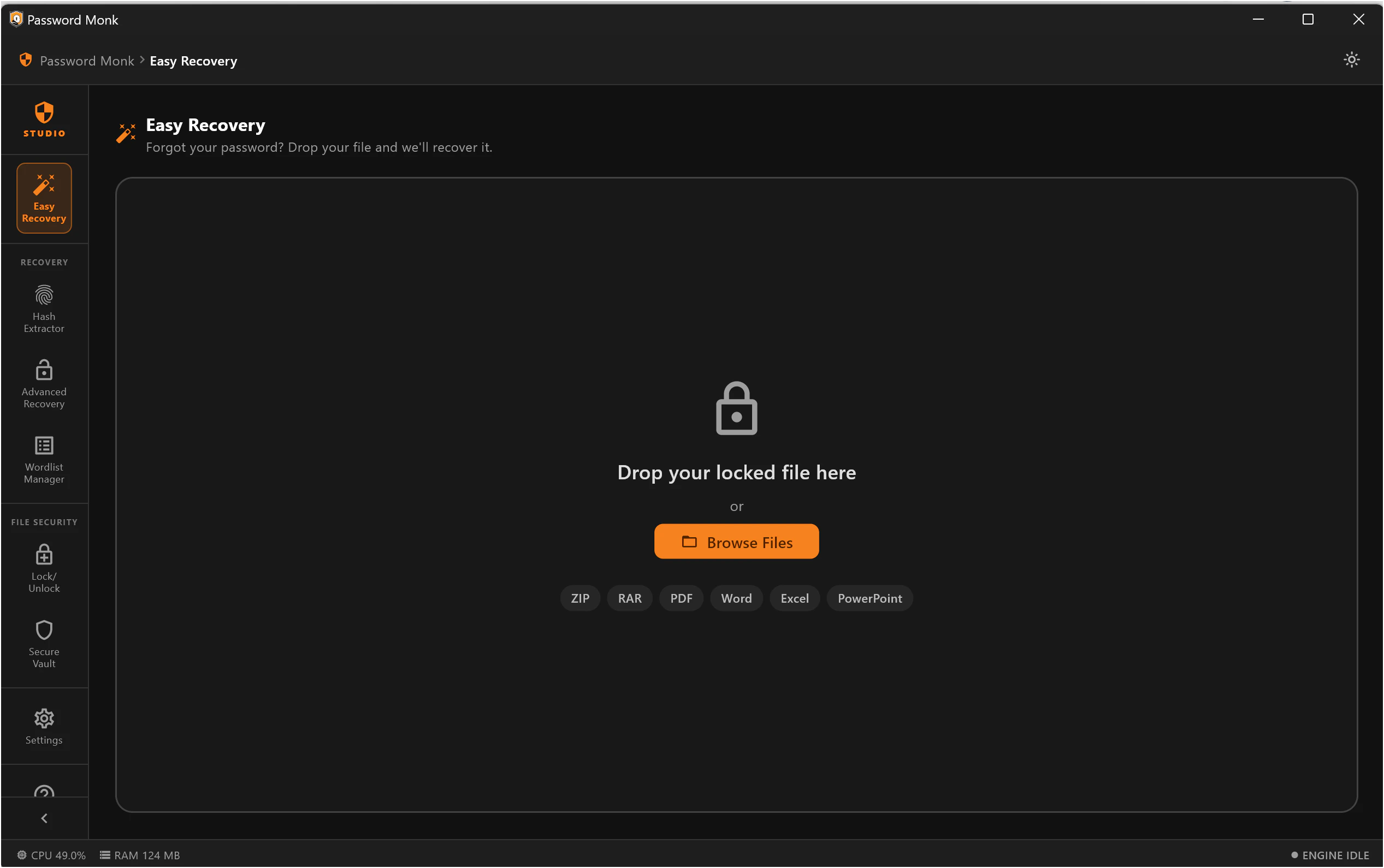Open the Wordlist Manager
Screen dimensions: 1384x868
[44, 459]
